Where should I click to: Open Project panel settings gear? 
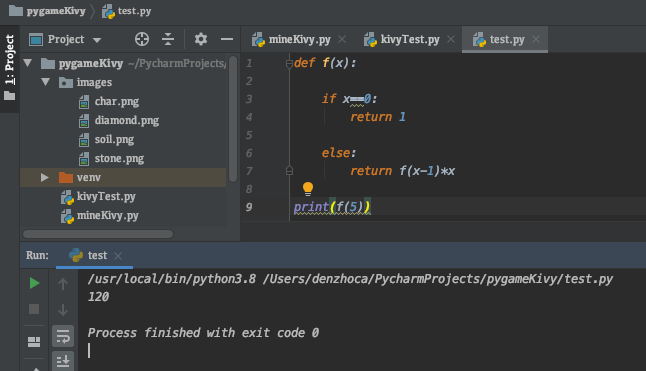[201, 39]
